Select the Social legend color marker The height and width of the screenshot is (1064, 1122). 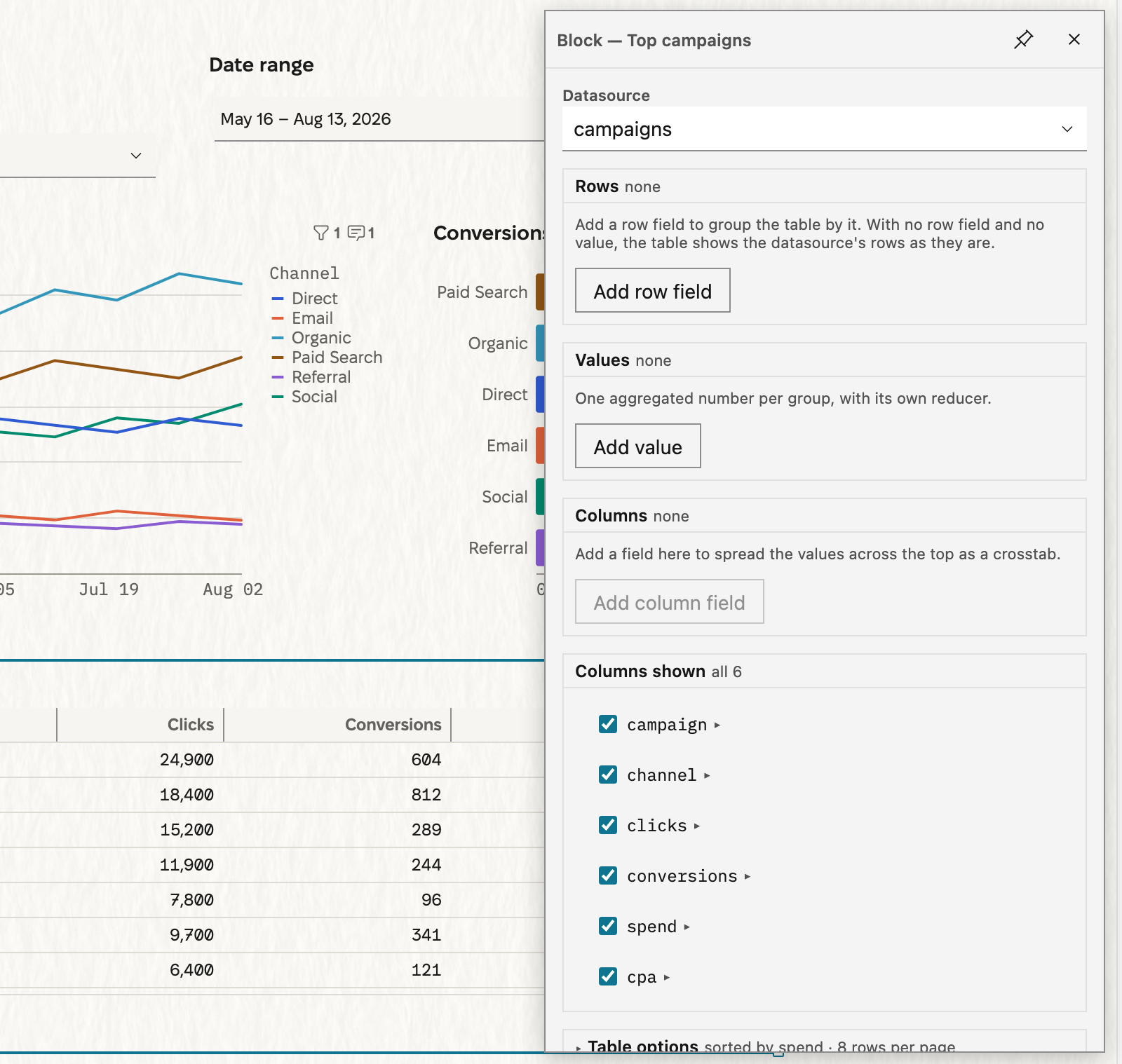click(278, 397)
